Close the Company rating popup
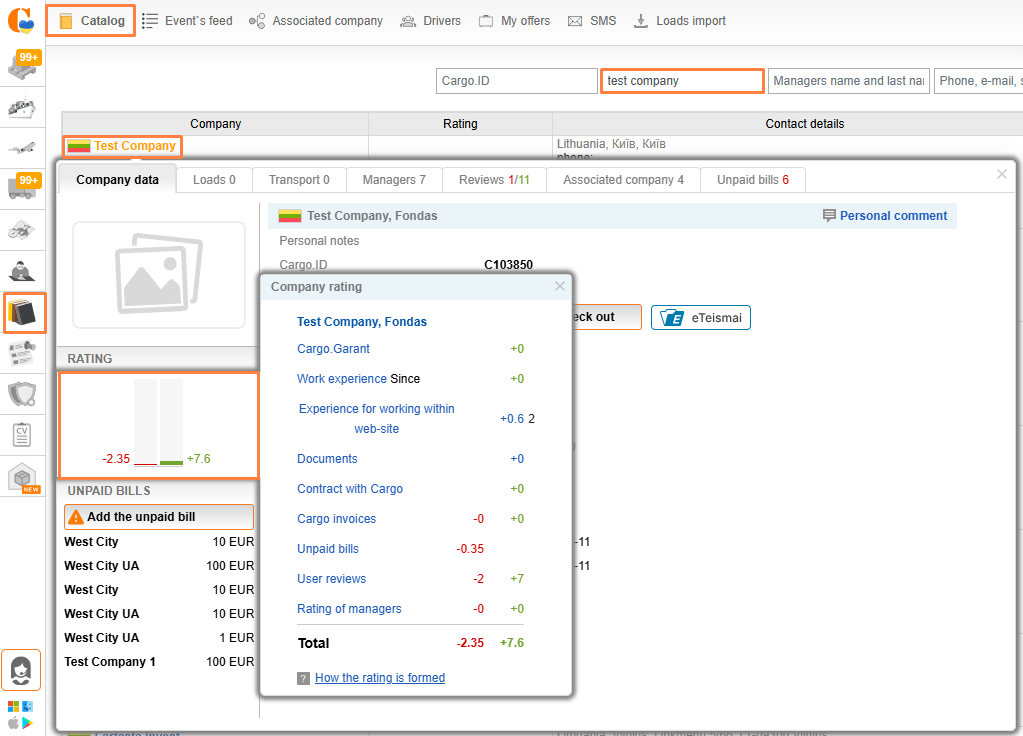The height and width of the screenshot is (736, 1023). [x=560, y=286]
